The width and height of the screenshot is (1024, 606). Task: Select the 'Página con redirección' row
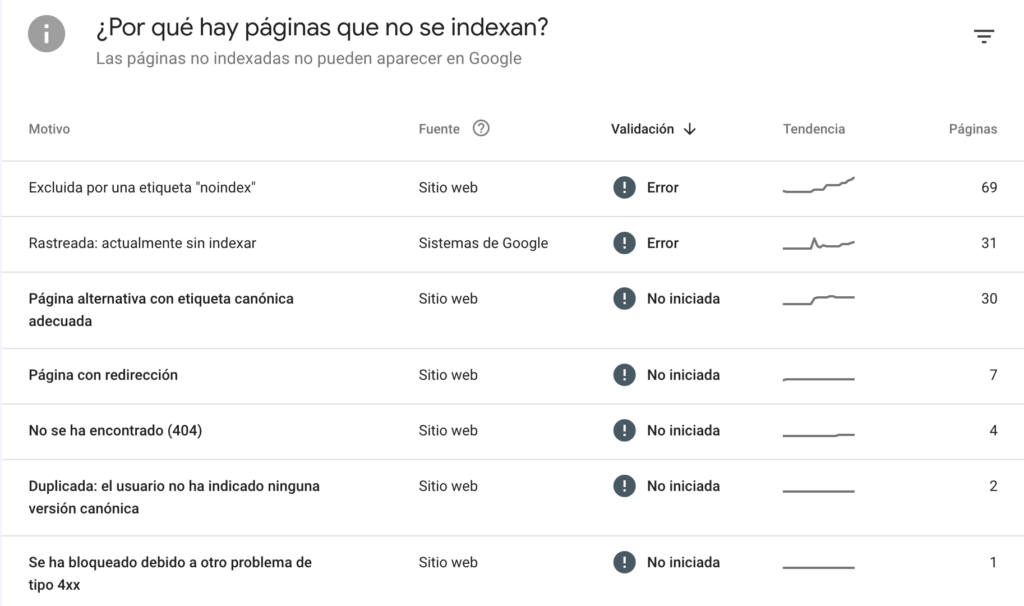click(102, 375)
